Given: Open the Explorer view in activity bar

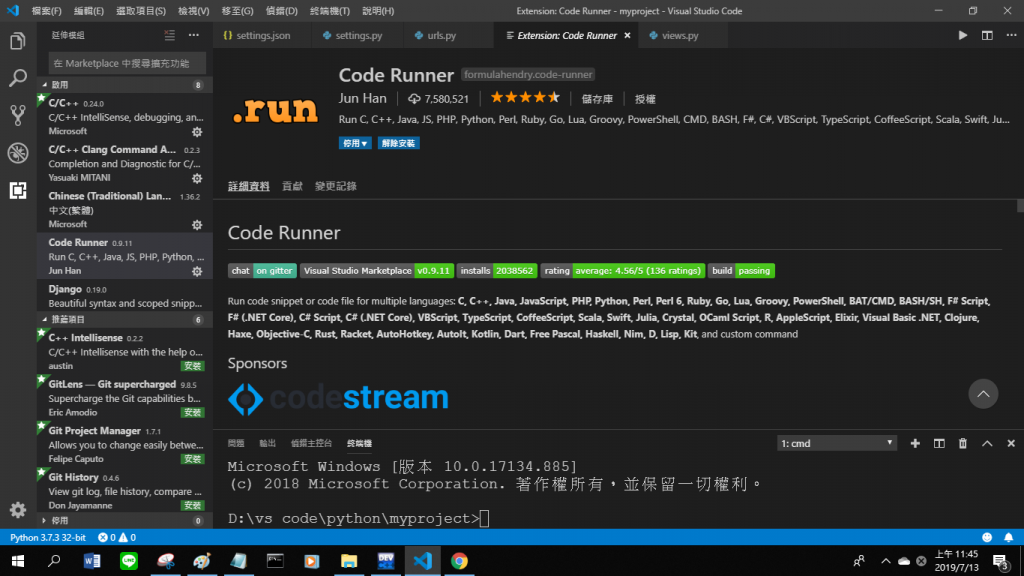Looking at the screenshot, I should pos(18,41).
